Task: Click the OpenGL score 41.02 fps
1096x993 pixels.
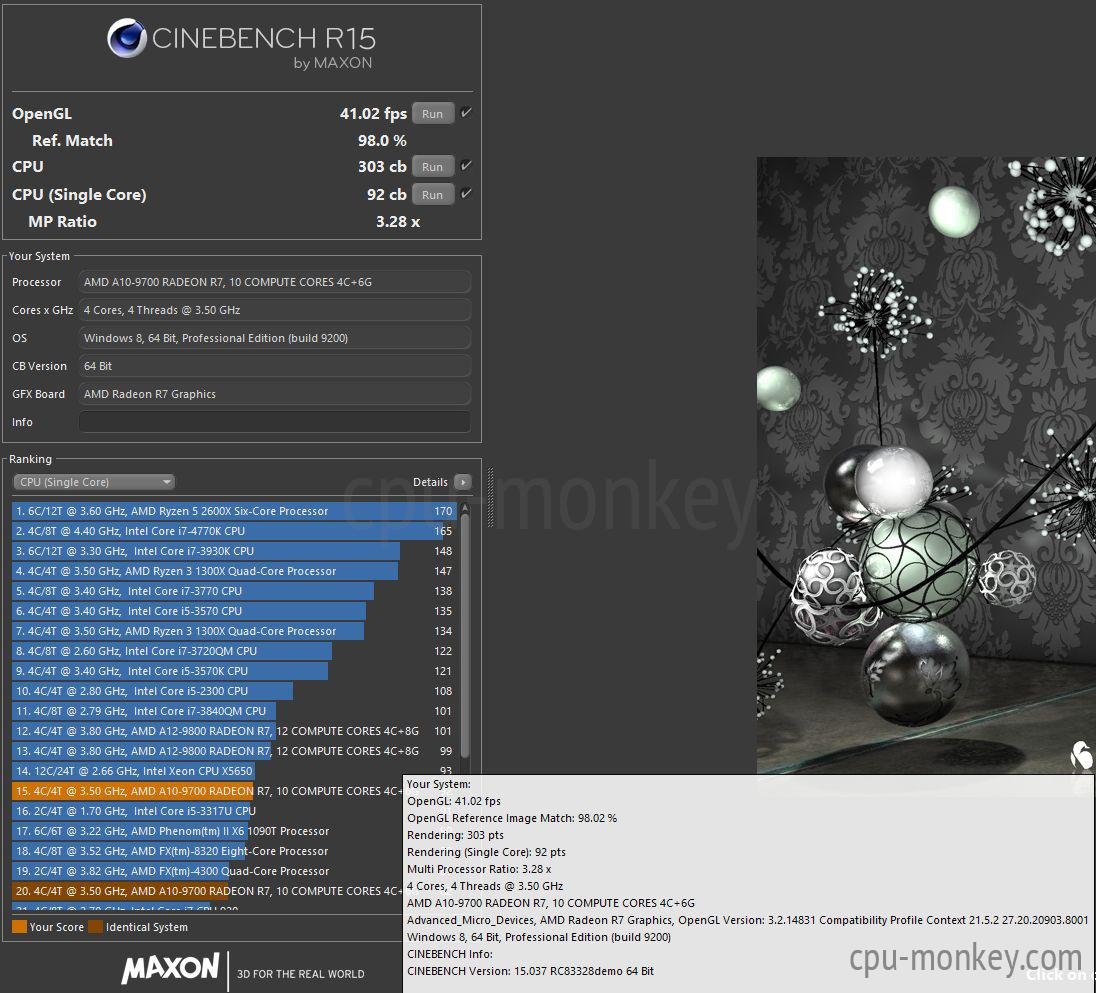Action: (x=373, y=113)
